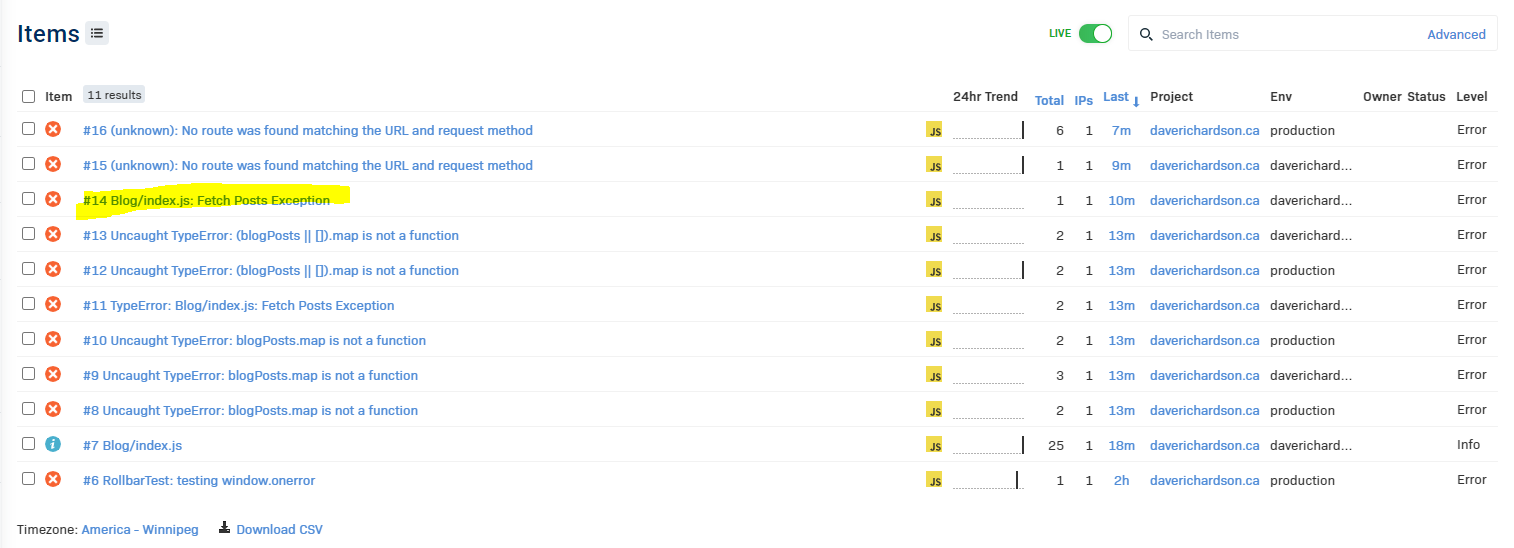Click the list view icon next to Items
This screenshot has width=1514, height=548.
point(97,33)
